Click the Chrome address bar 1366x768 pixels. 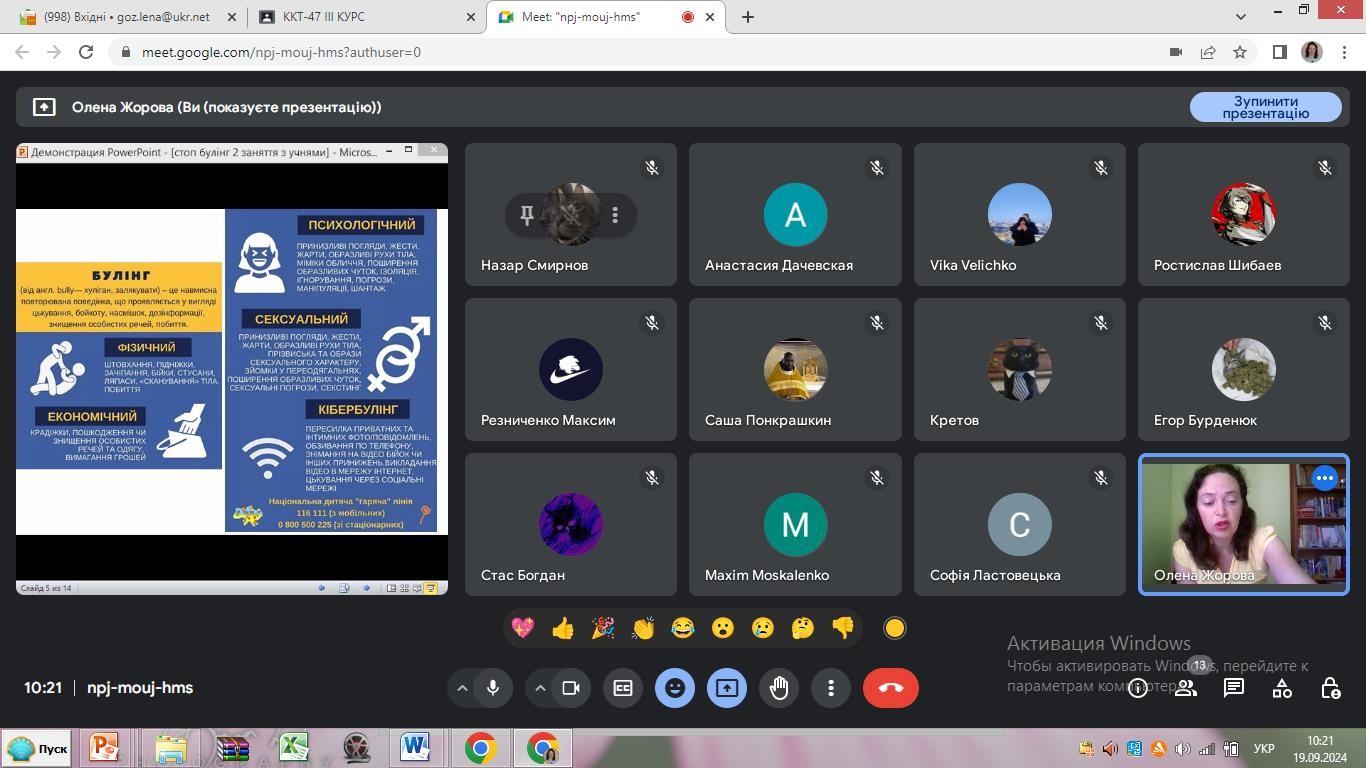pos(640,52)
